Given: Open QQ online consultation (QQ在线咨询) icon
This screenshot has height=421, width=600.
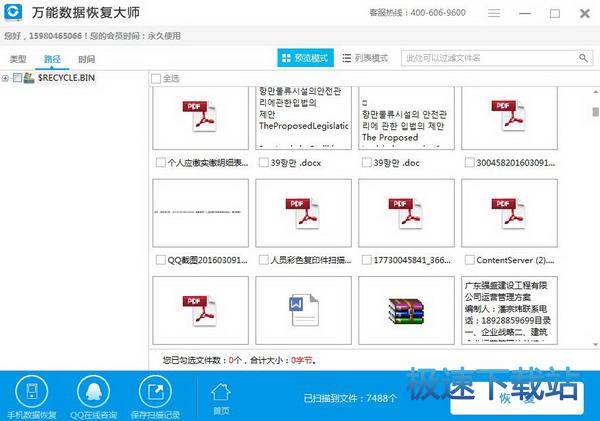Looking at the screenshot, I should point(93,392).
